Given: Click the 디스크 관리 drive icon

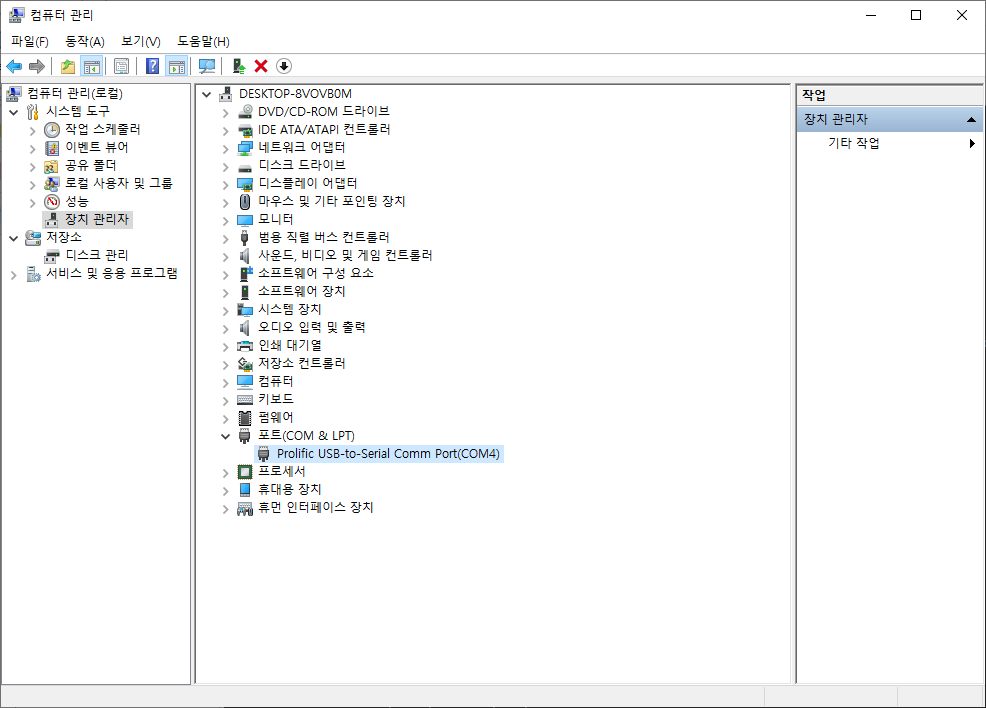Looking at the screenshot, I should click(x=52, y=256).
